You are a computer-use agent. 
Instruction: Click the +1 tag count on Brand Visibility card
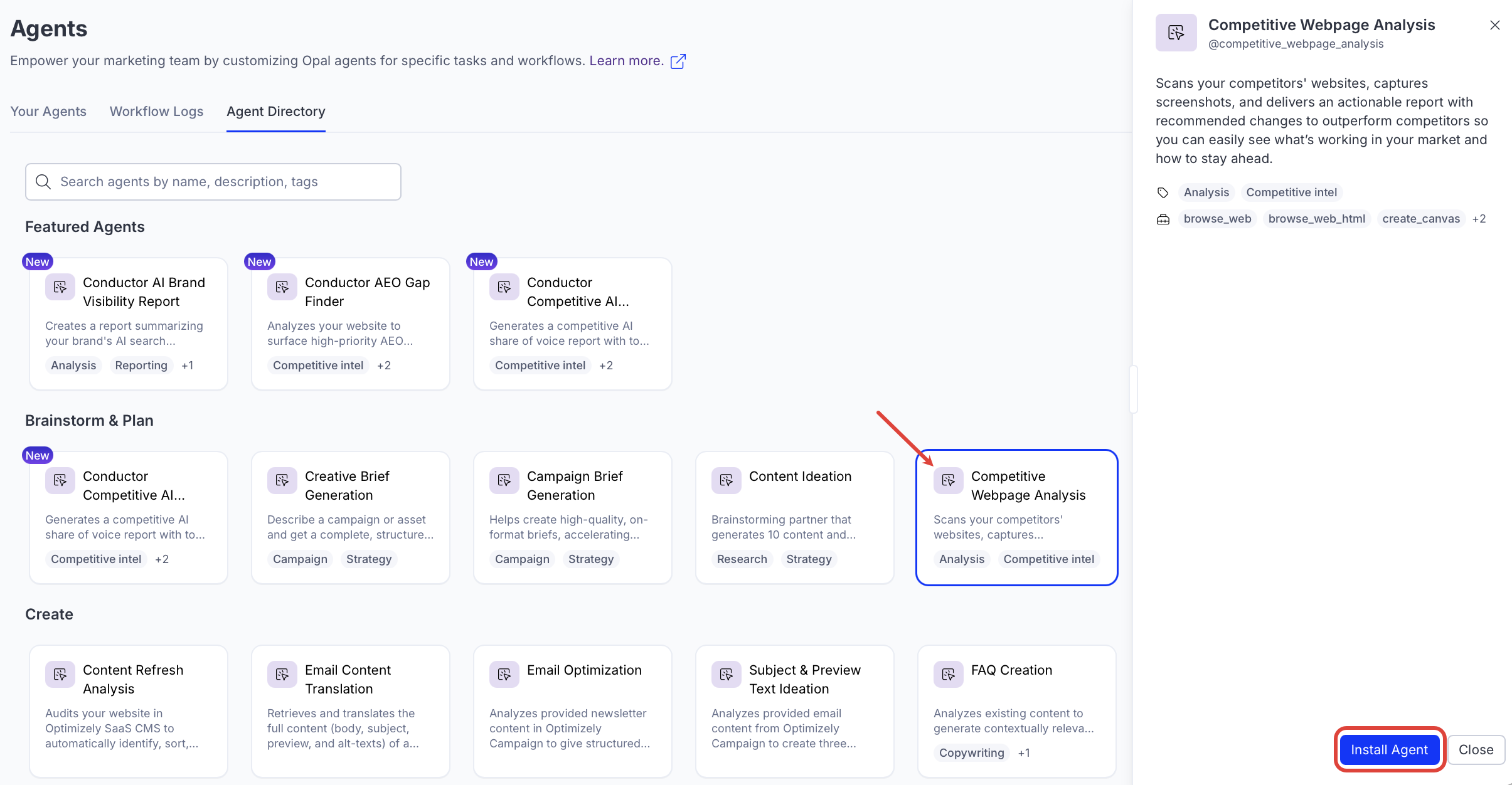pos(187,366)
